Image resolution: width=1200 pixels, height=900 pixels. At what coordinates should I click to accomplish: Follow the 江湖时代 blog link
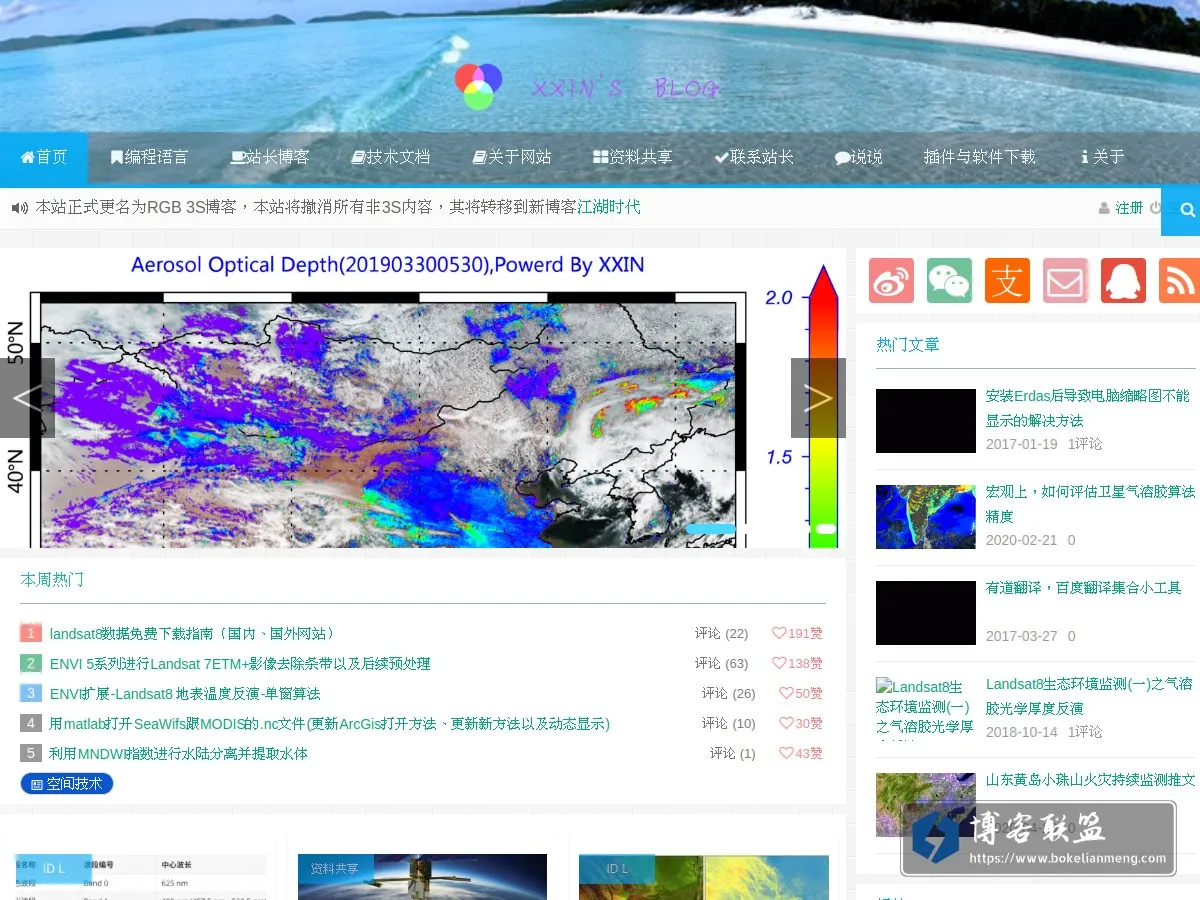coord(609,207)
